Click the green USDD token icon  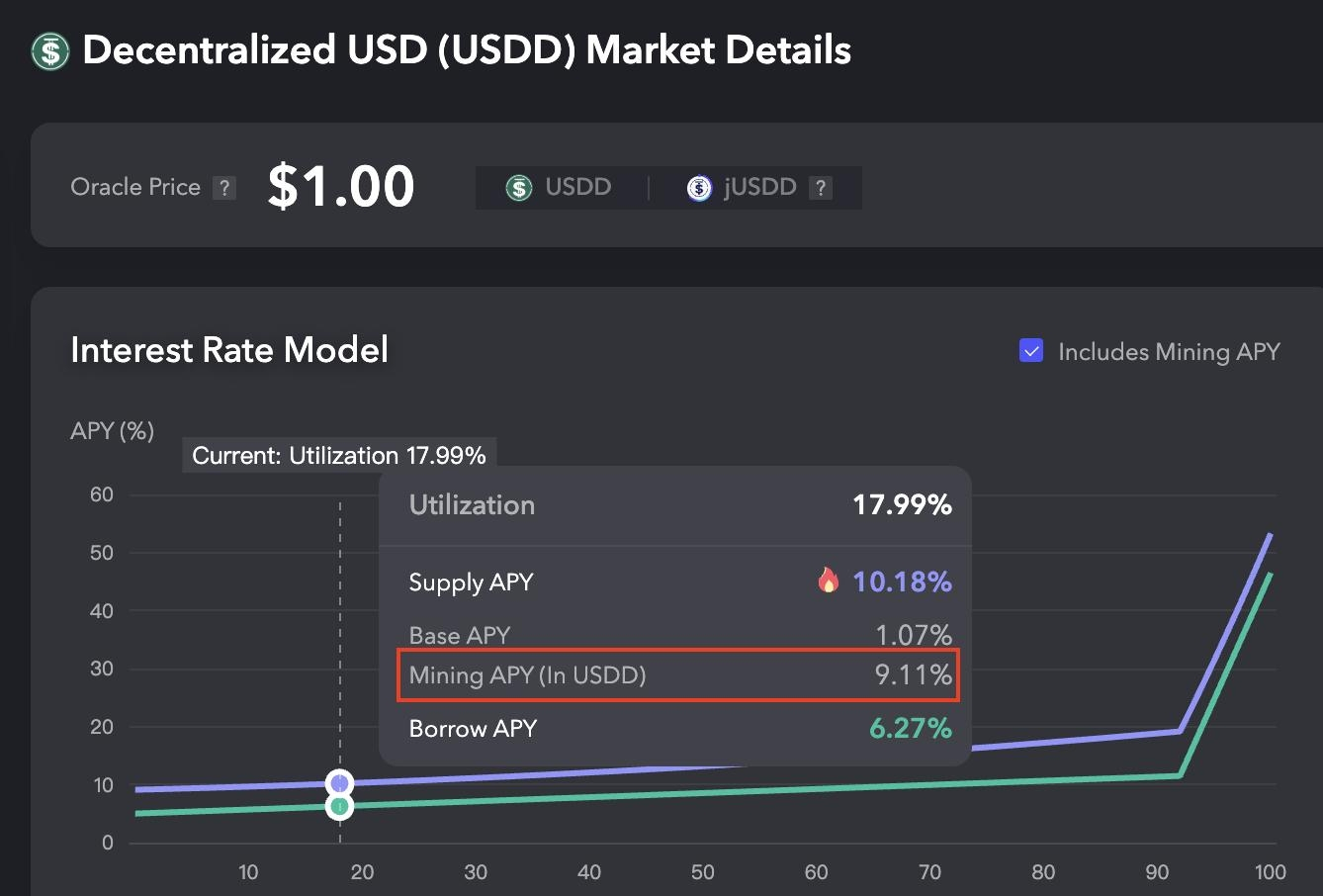[519, 188]
